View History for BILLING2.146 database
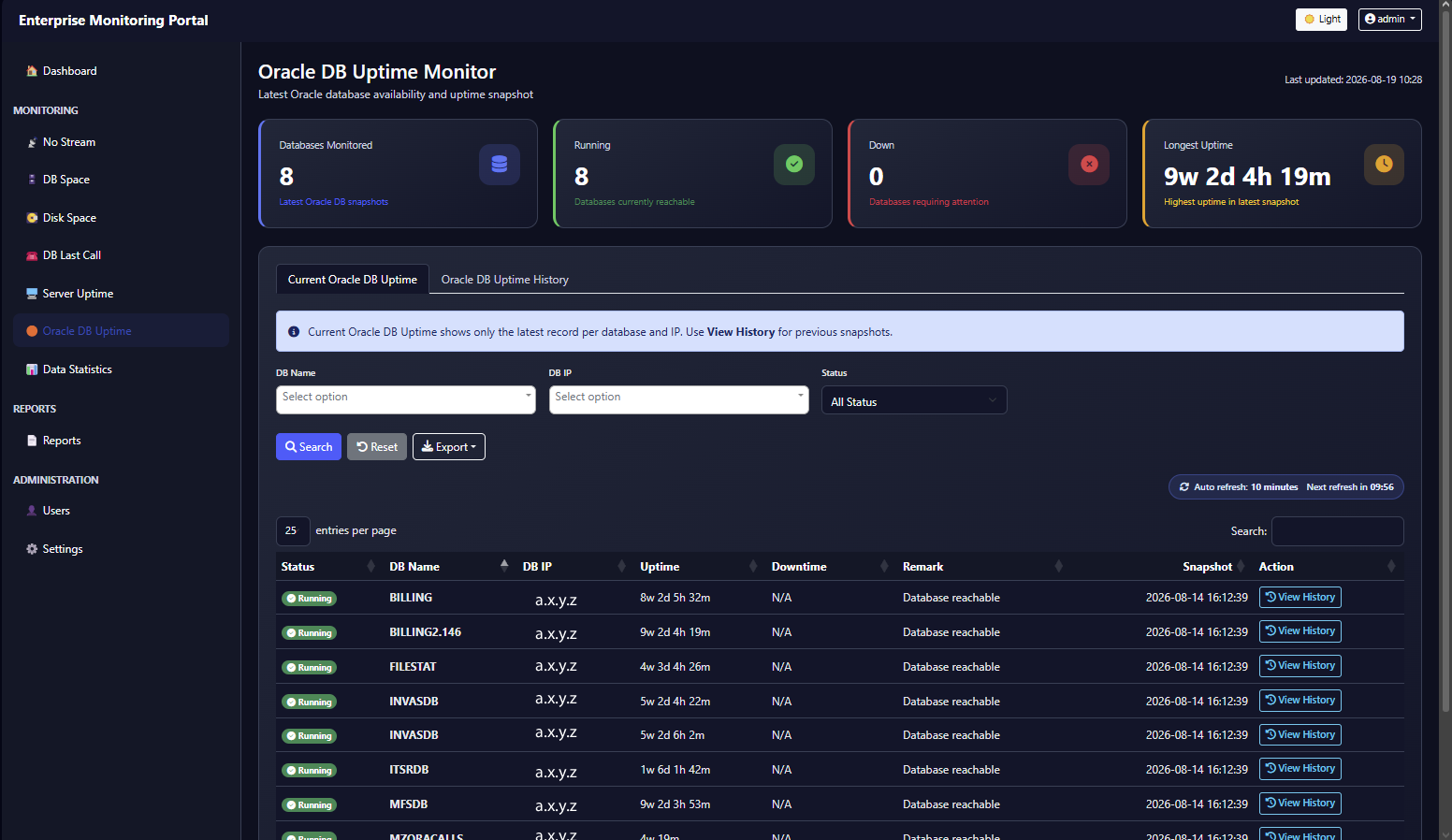The image size is (1452, 840). [1300, 631]
